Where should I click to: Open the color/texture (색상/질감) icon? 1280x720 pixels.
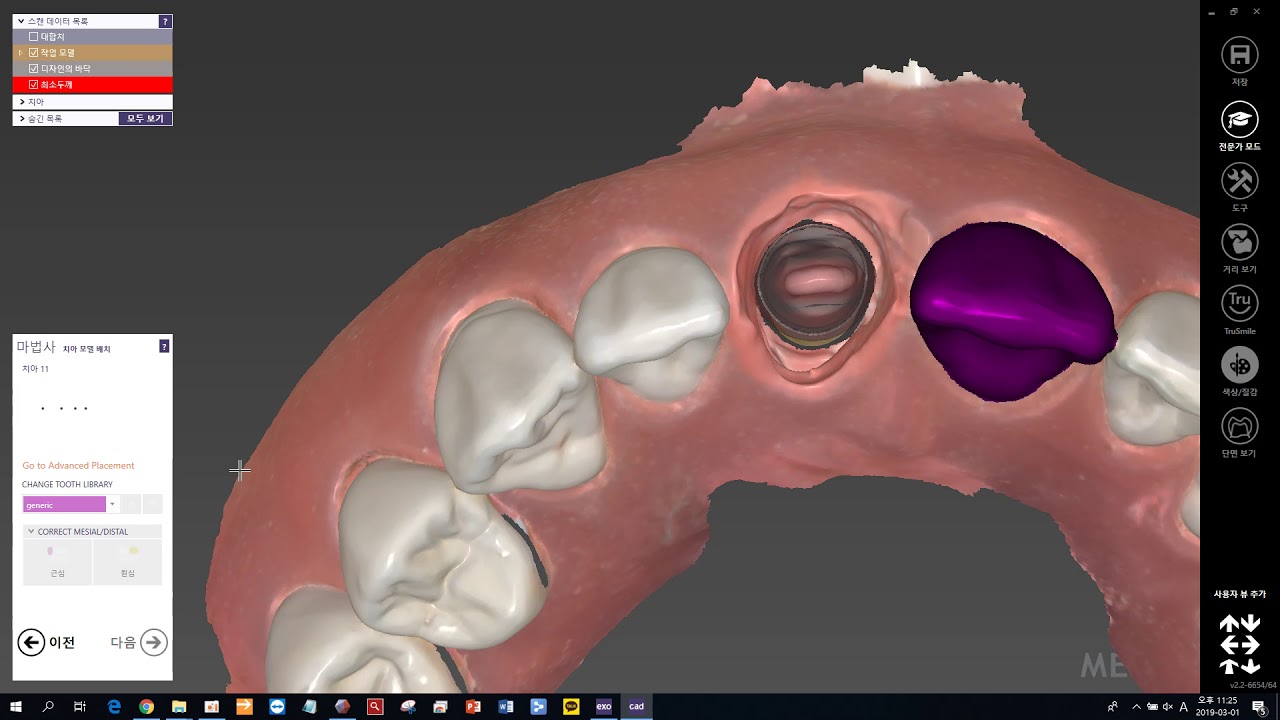(x=1240, y=365)
